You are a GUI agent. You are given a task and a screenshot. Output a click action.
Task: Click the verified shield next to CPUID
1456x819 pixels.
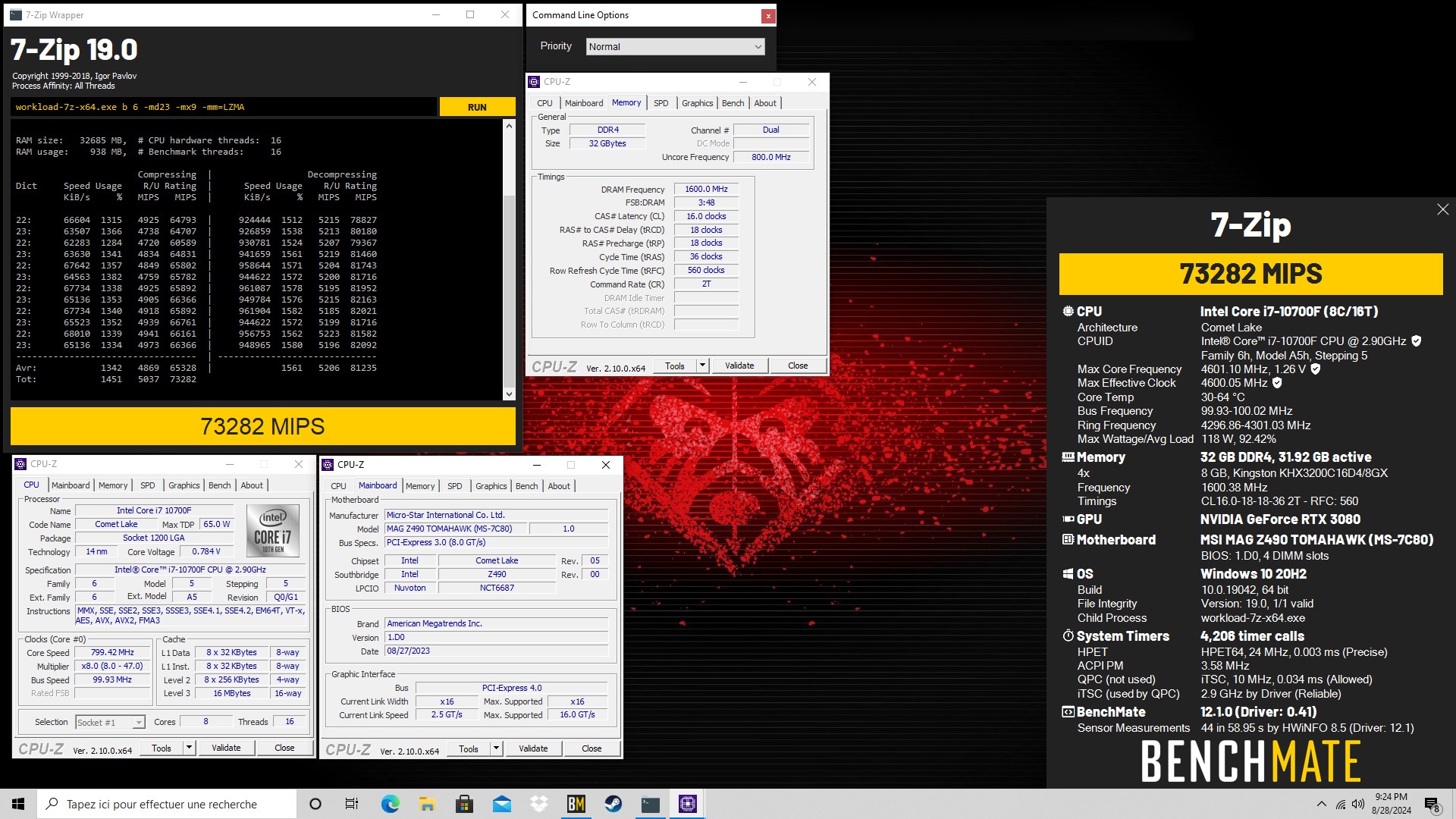point(1416,341)
